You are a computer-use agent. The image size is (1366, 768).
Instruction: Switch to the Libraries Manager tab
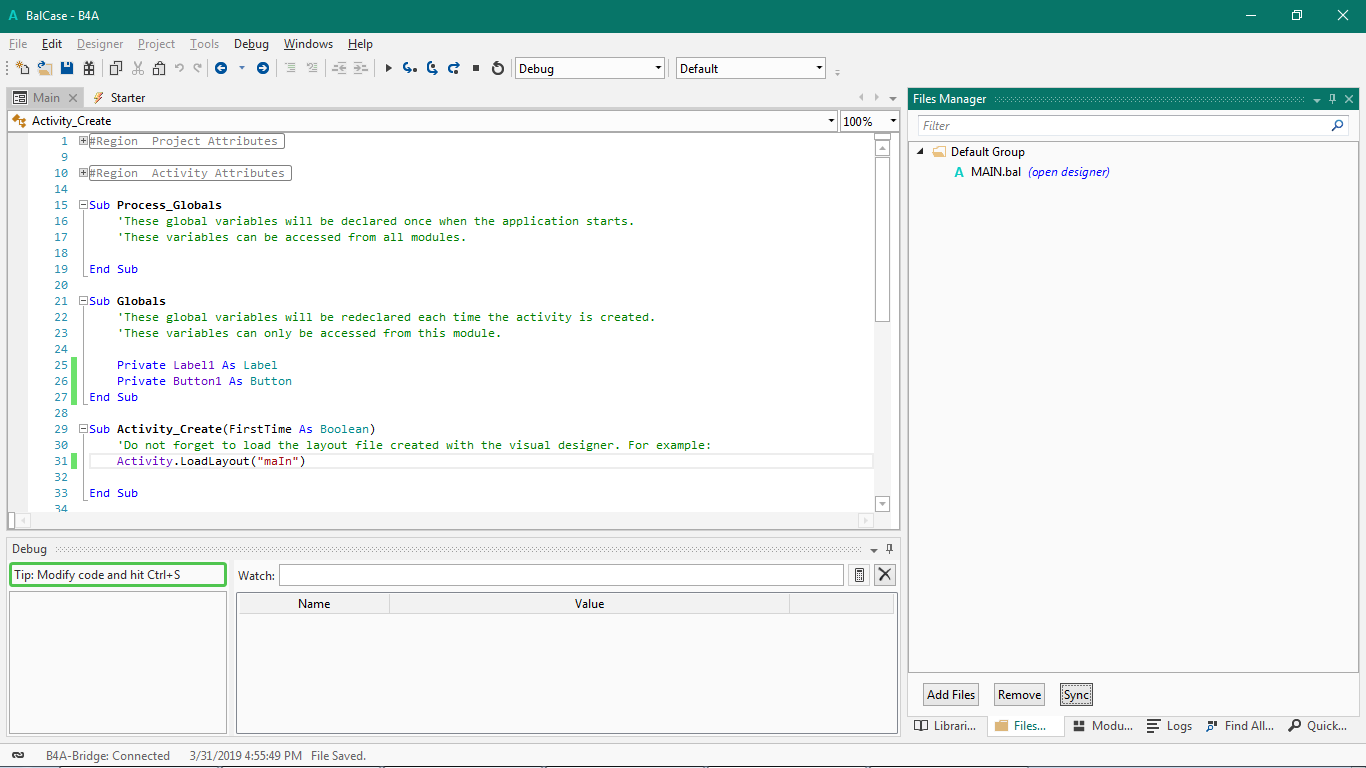click(x=946, y=726)
